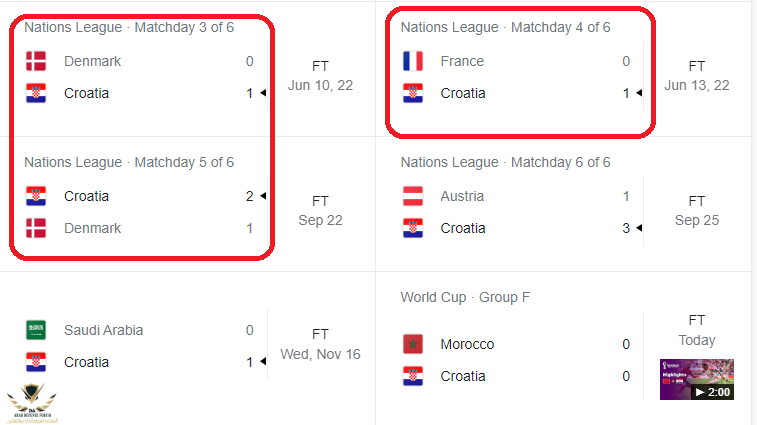This screenshot has width=757, height=425.
Task: Select the France team name
Action: click(x=462, y=61)
